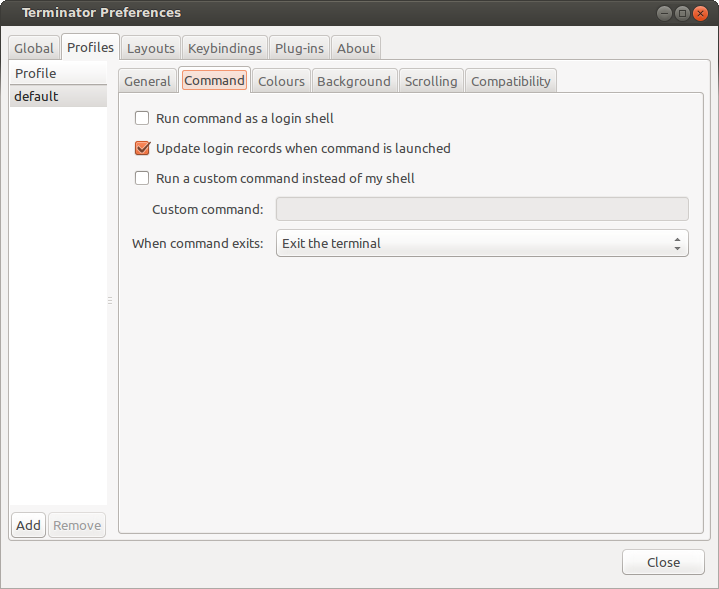Image resolution: width=719 pixels, height=589 pixels.
Task: Maximize the Terminator Preferences window
Action: 682,13
